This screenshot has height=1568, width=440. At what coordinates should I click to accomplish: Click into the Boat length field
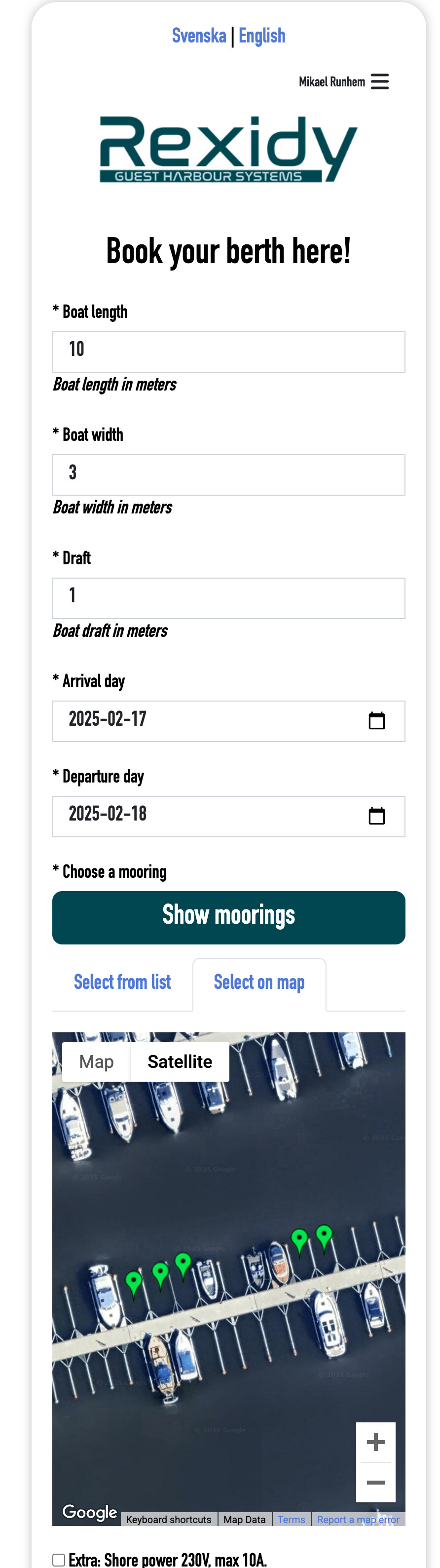pyautogui.click(x=229, y=352)
